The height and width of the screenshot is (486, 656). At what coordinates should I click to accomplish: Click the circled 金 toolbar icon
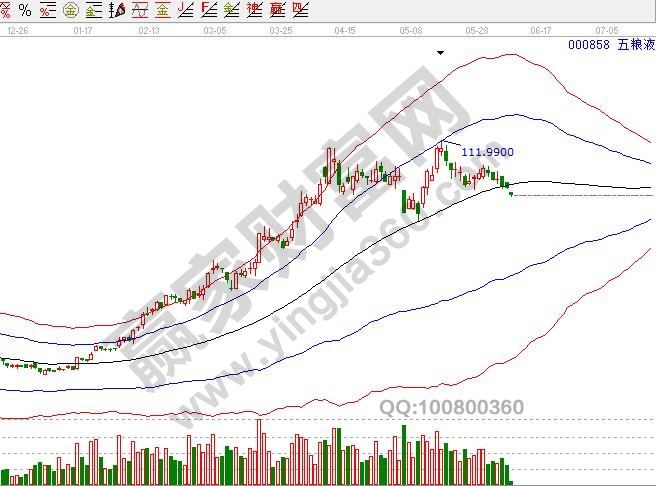click(70, 10)
